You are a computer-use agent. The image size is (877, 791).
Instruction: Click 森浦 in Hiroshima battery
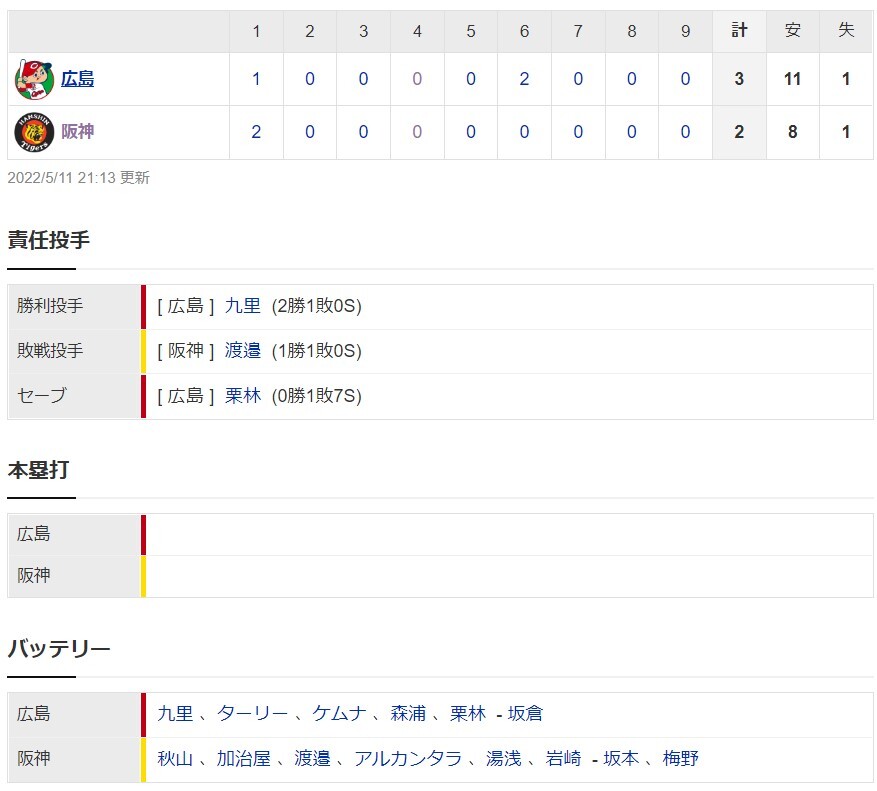pyautogui.click(x=408, y=714)
